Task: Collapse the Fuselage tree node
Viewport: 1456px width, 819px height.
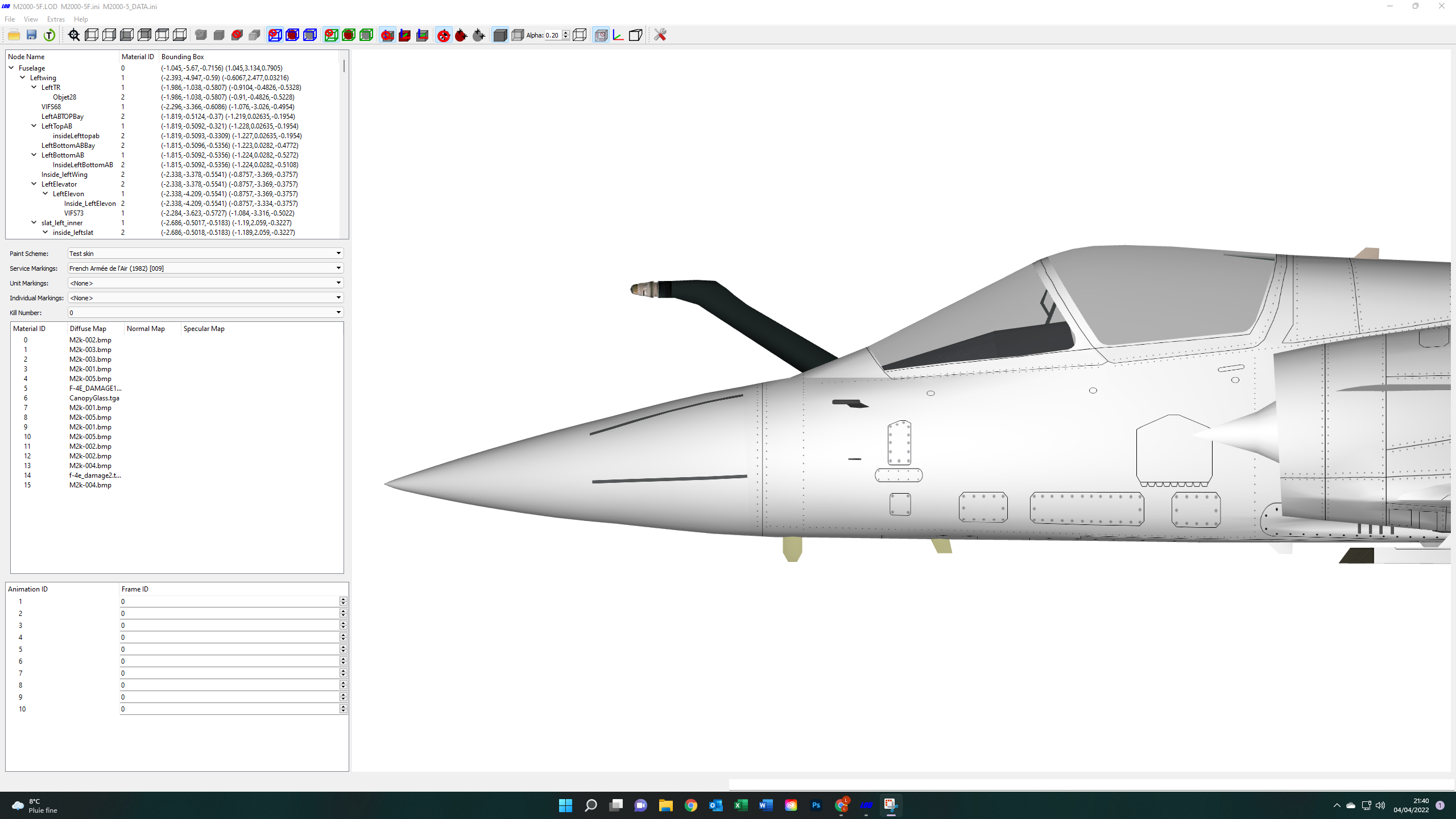Action: (11, 68)
